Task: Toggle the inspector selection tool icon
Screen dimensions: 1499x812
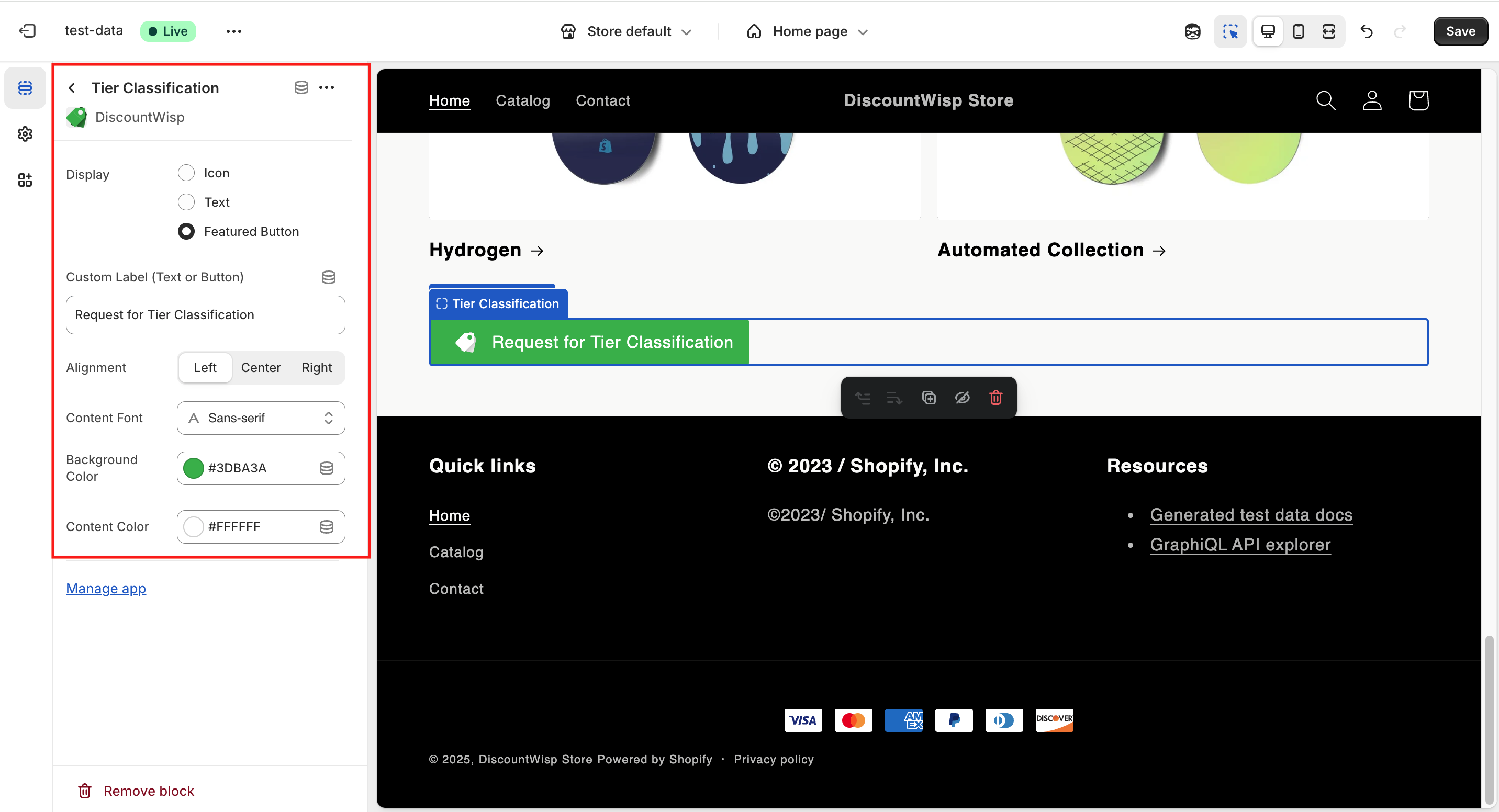Action: pyautogui.click(x=1230, y=31)
